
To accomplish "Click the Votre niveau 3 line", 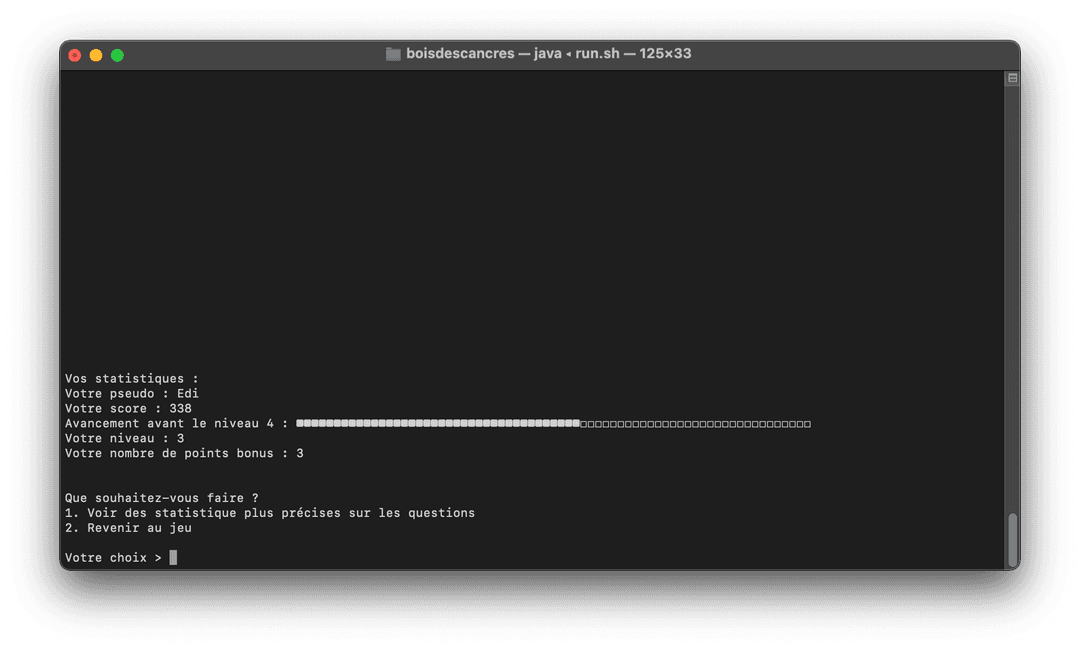I will click(123, 438).
